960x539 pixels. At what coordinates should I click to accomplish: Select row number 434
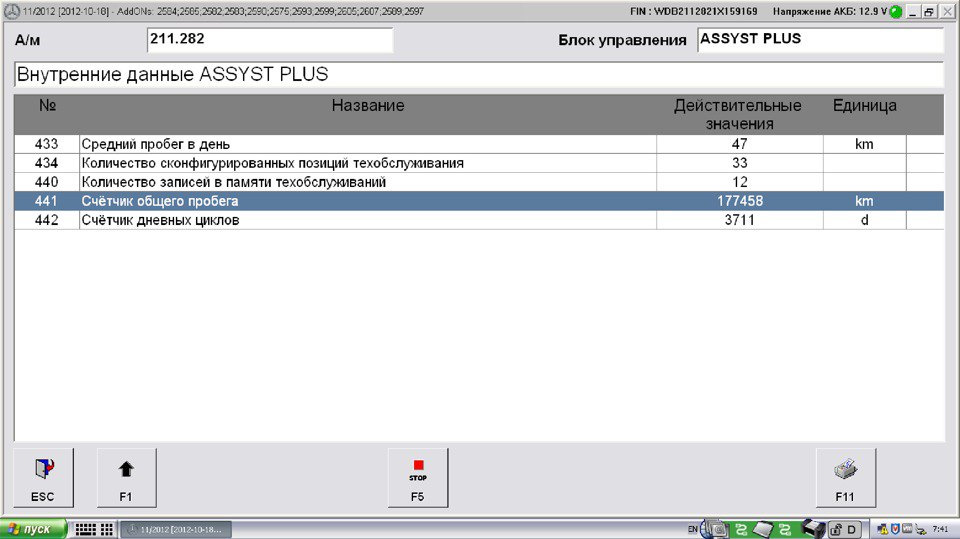[x=47, y=163]
